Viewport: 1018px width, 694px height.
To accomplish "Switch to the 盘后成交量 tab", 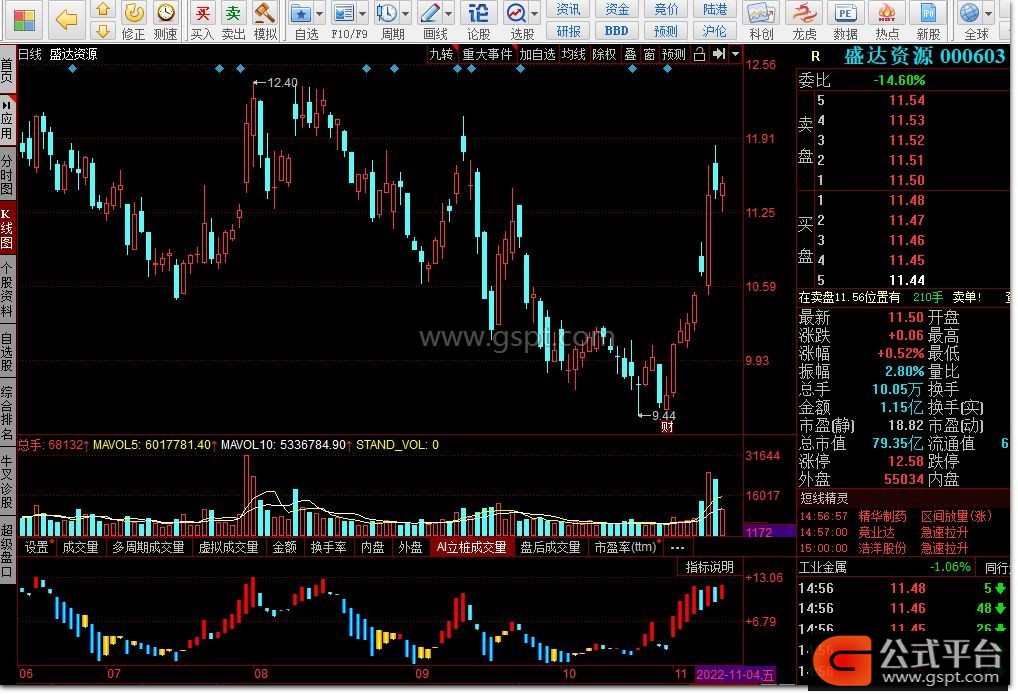I will (551, 547).
